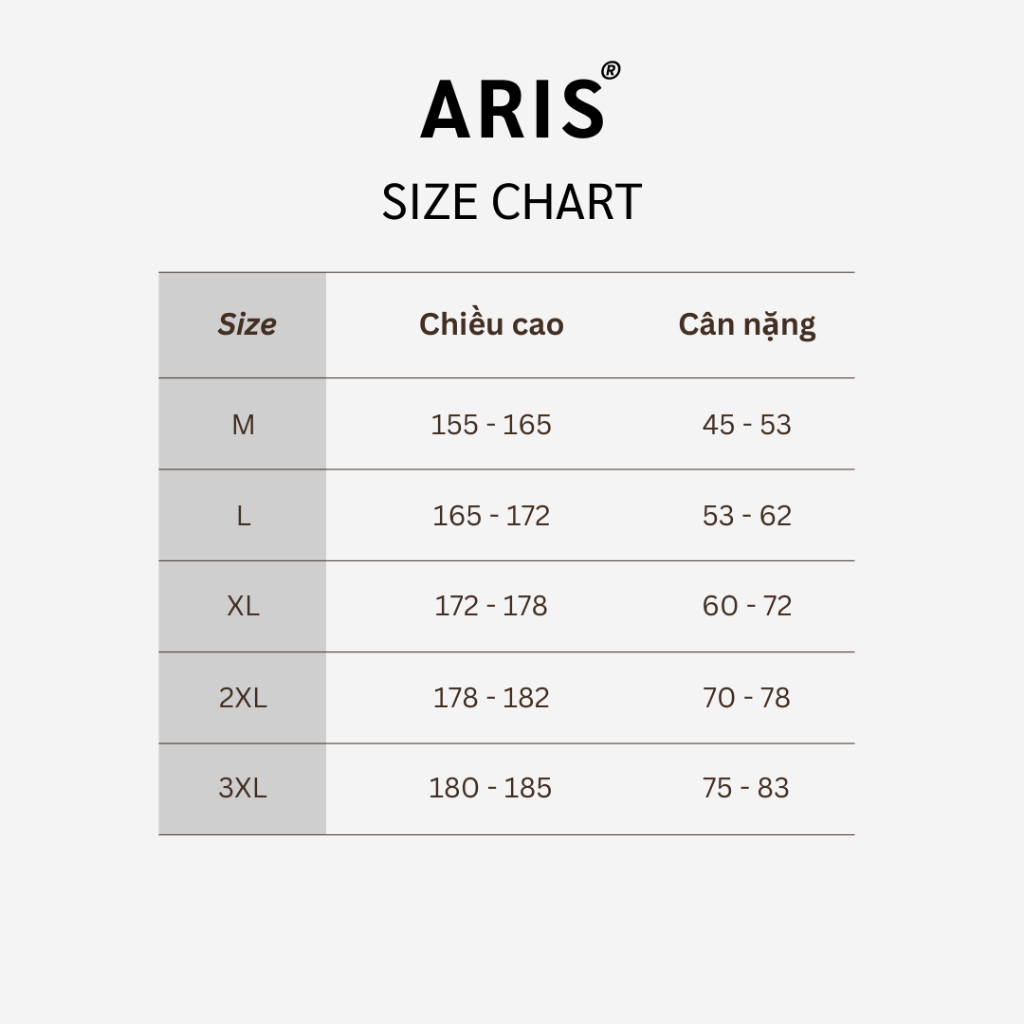Click the Size column header

point(247,325)
